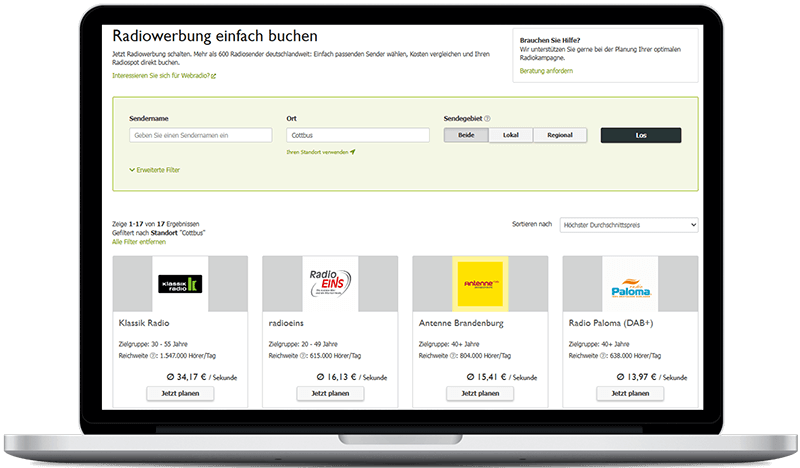Click the Reichweite help icon on Radio Paloma card

(603, 356)
